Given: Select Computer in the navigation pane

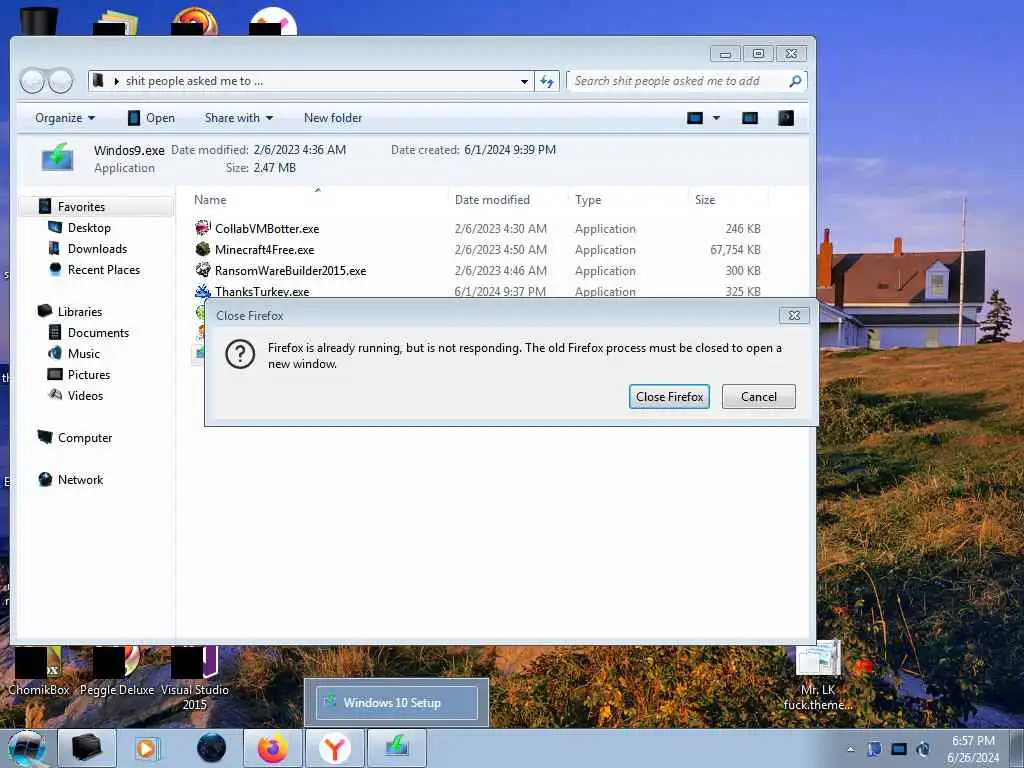Looking at the screenshot, I should [x=85, y=438].
